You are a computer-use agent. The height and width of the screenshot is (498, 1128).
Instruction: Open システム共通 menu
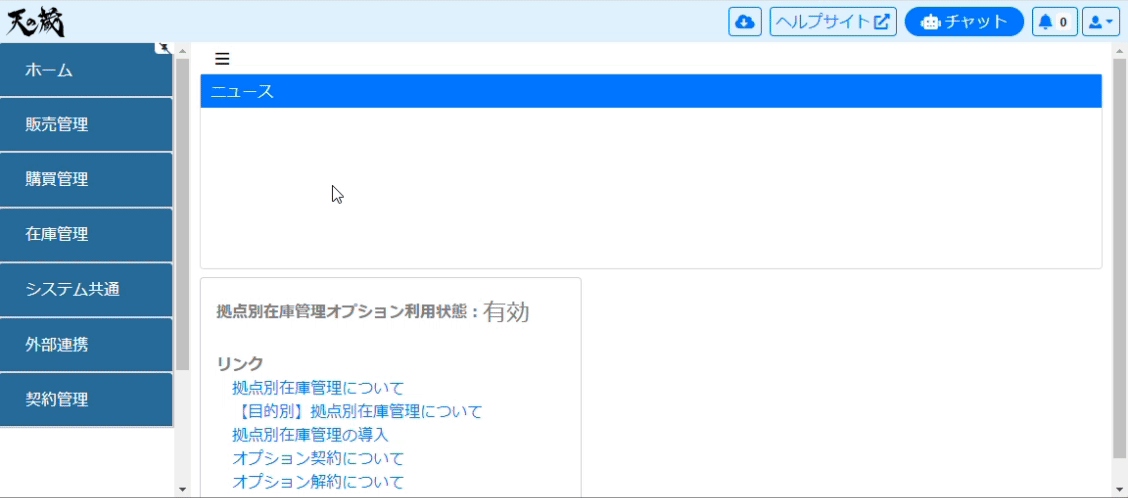[86, 289]
